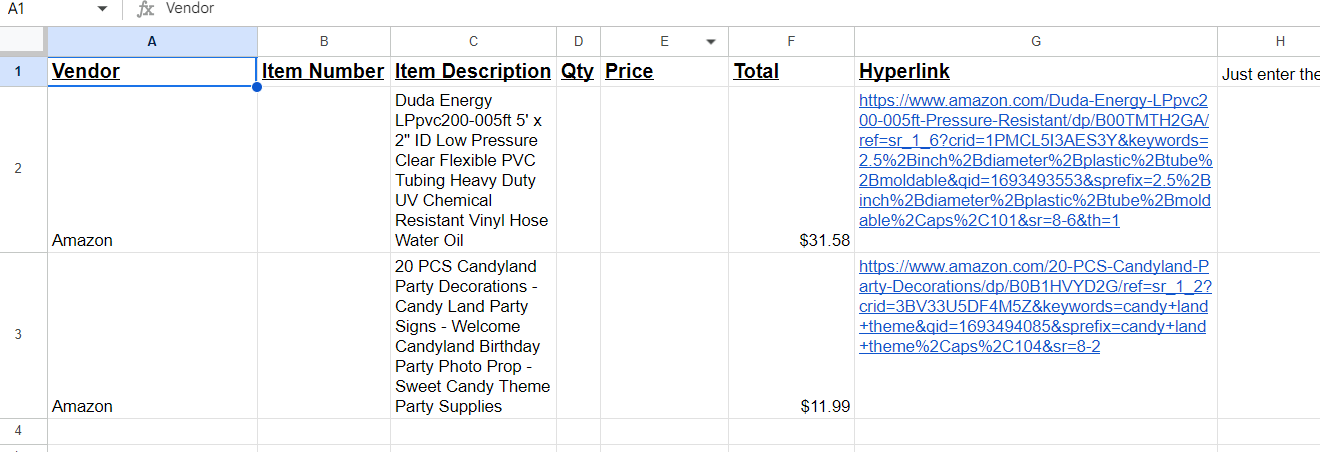Click the blue fill handle on A1
1320x452 pixels.
tap(257, 87)
